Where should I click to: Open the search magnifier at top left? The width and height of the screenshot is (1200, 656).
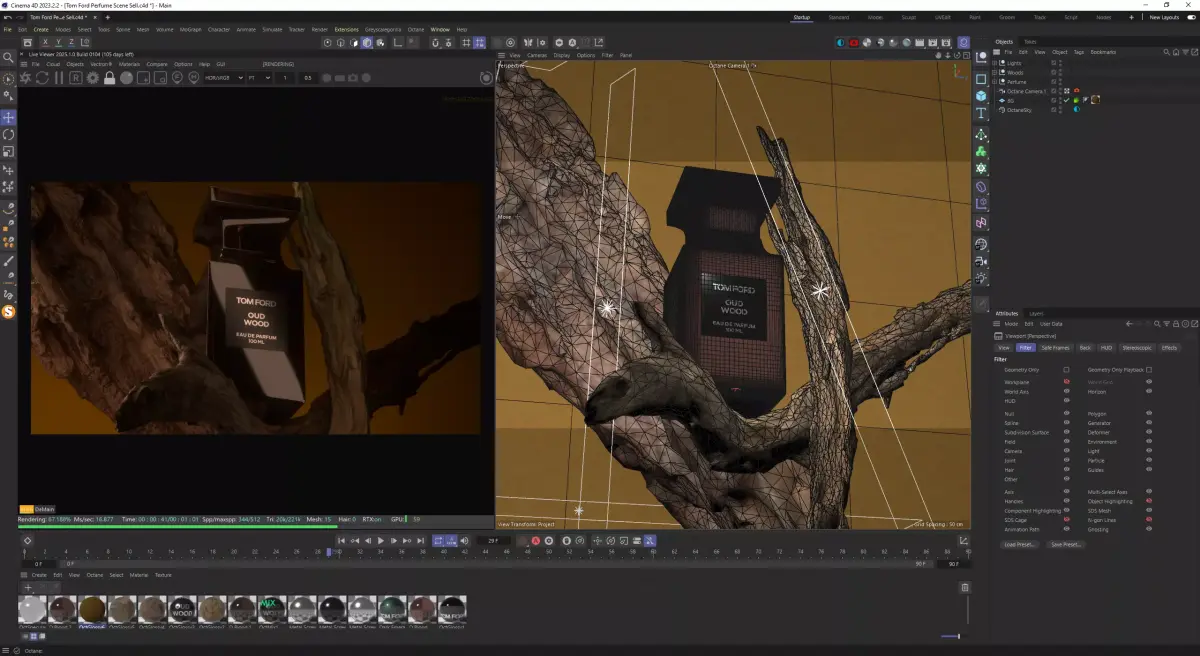(x=8, y=59)
